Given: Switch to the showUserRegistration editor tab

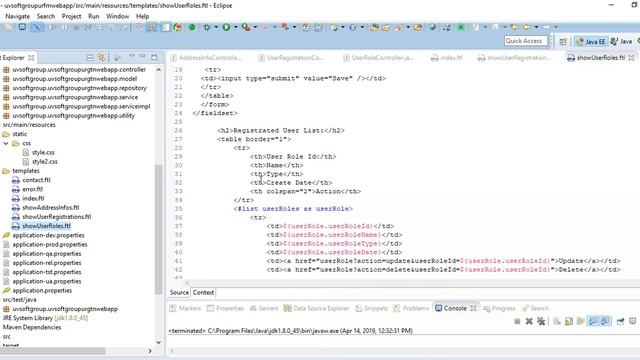Looking at the screenshot, I should point(514,58).
